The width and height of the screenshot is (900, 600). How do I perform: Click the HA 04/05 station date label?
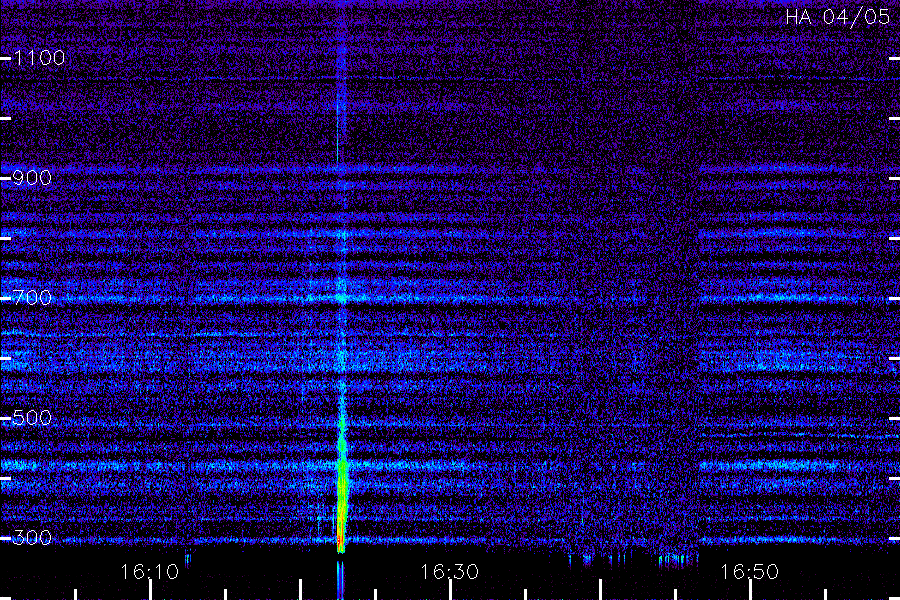(837, 17)
